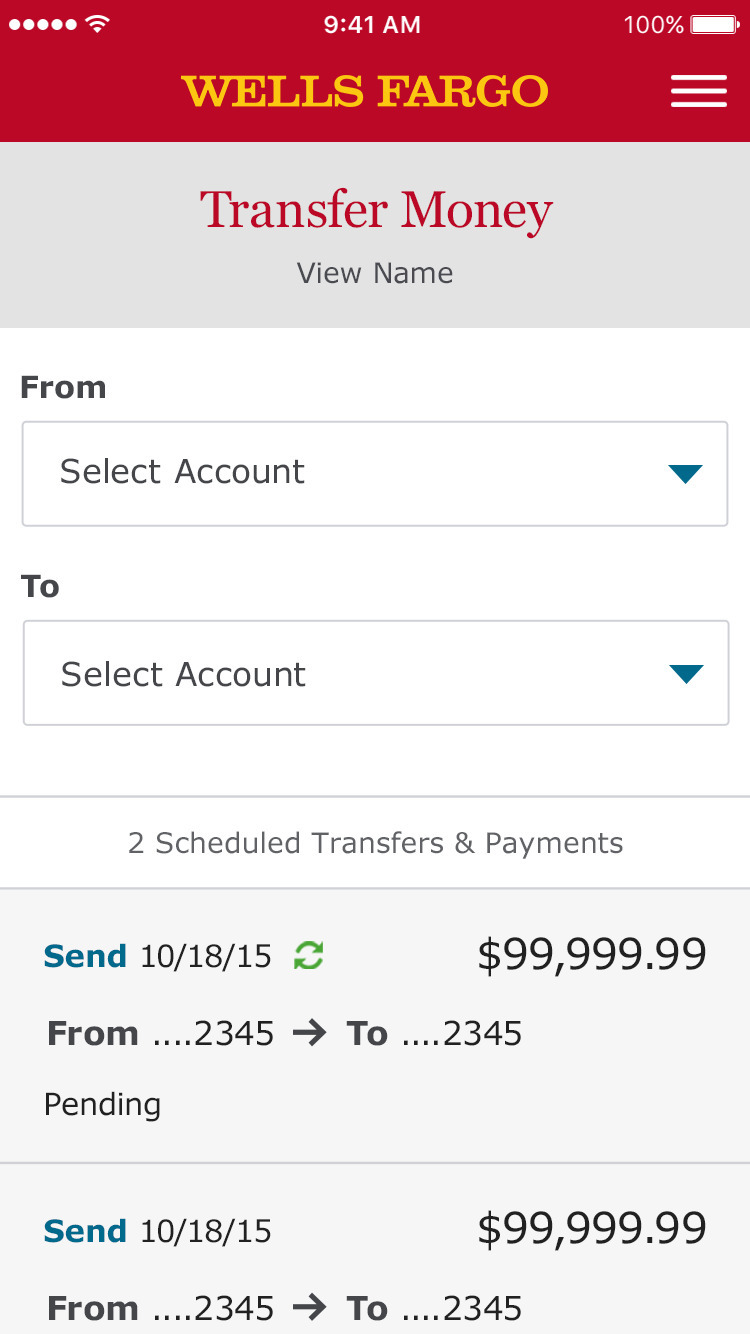750x1334 pixels.
Task: Open the To Select Account field
Action: [340, 674]
